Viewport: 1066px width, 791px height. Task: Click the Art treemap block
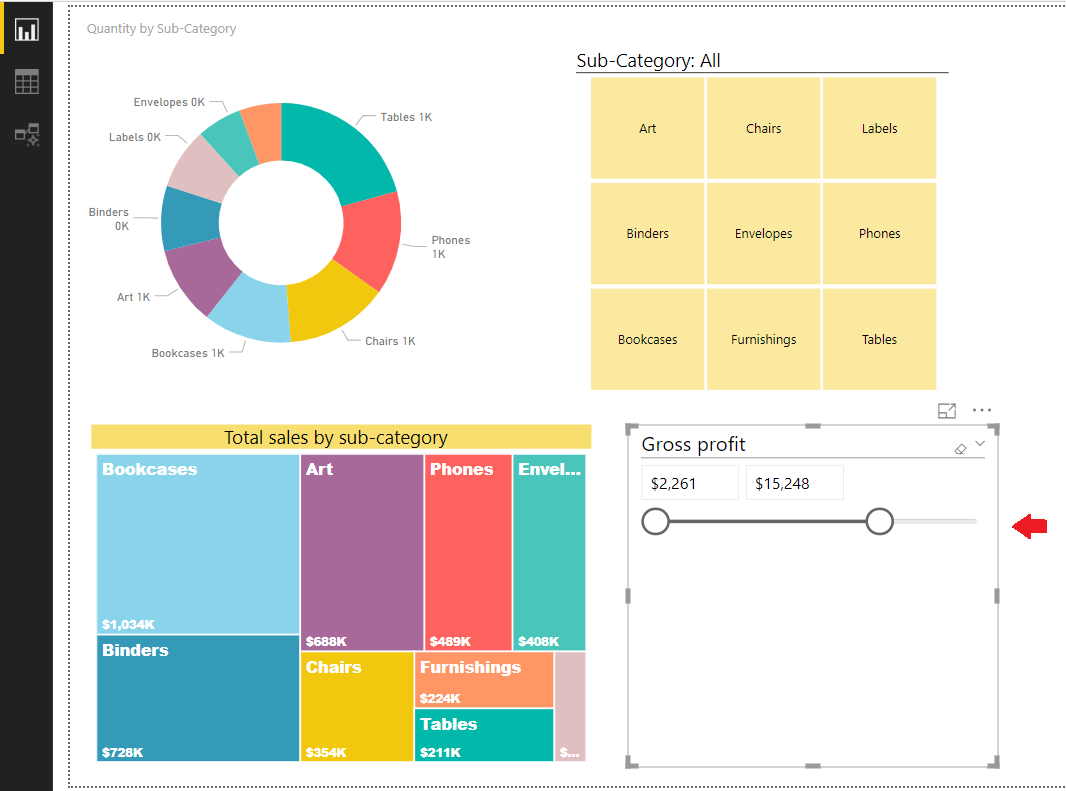362,552
